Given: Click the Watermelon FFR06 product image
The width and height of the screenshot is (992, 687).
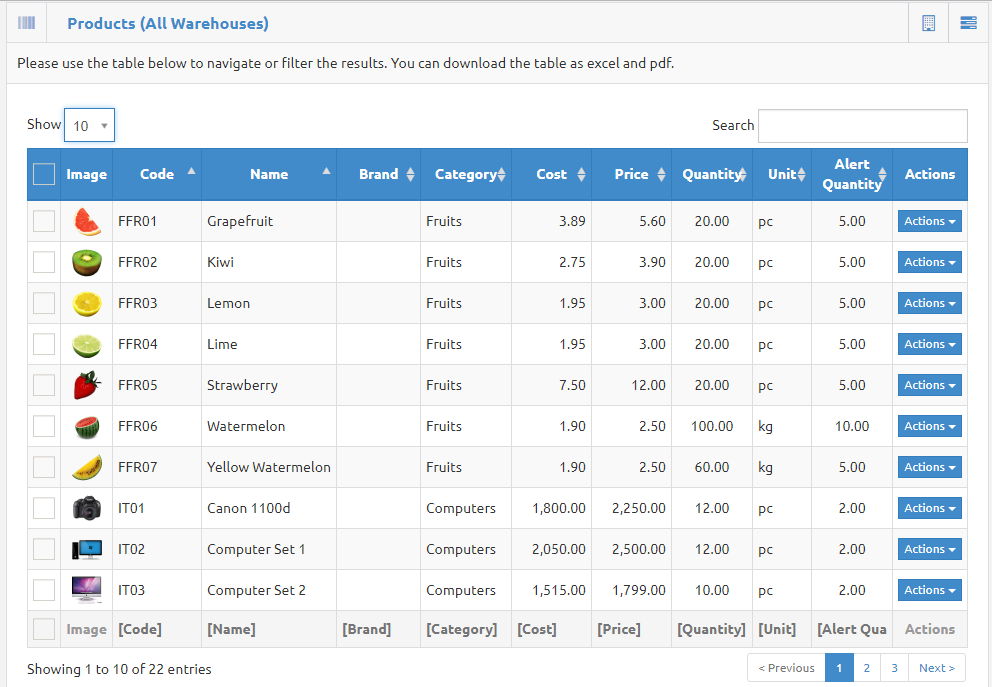Looking at the screenshot, I should point(87,427).
